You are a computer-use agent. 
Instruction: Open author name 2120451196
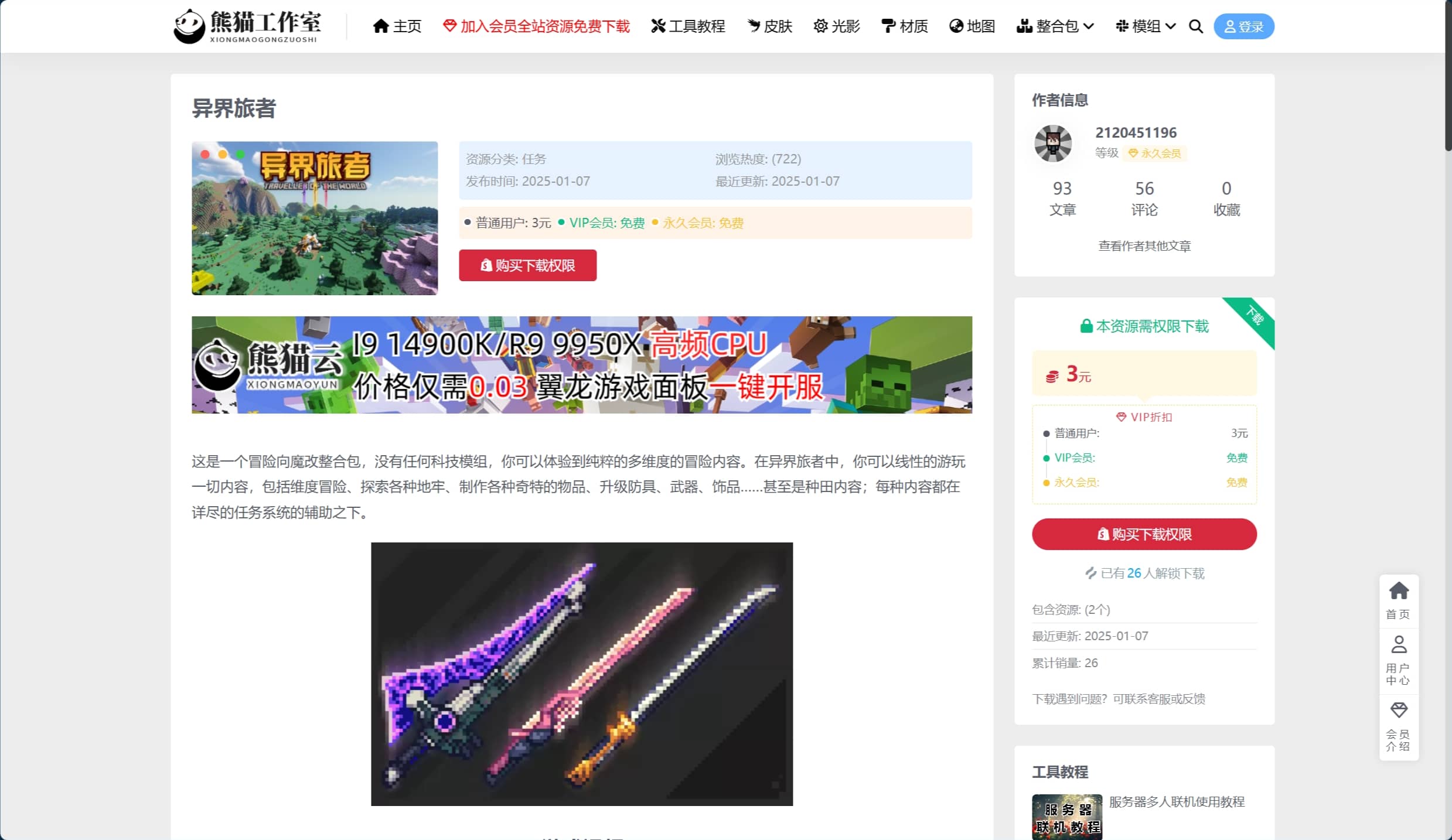coord(1136,133)
